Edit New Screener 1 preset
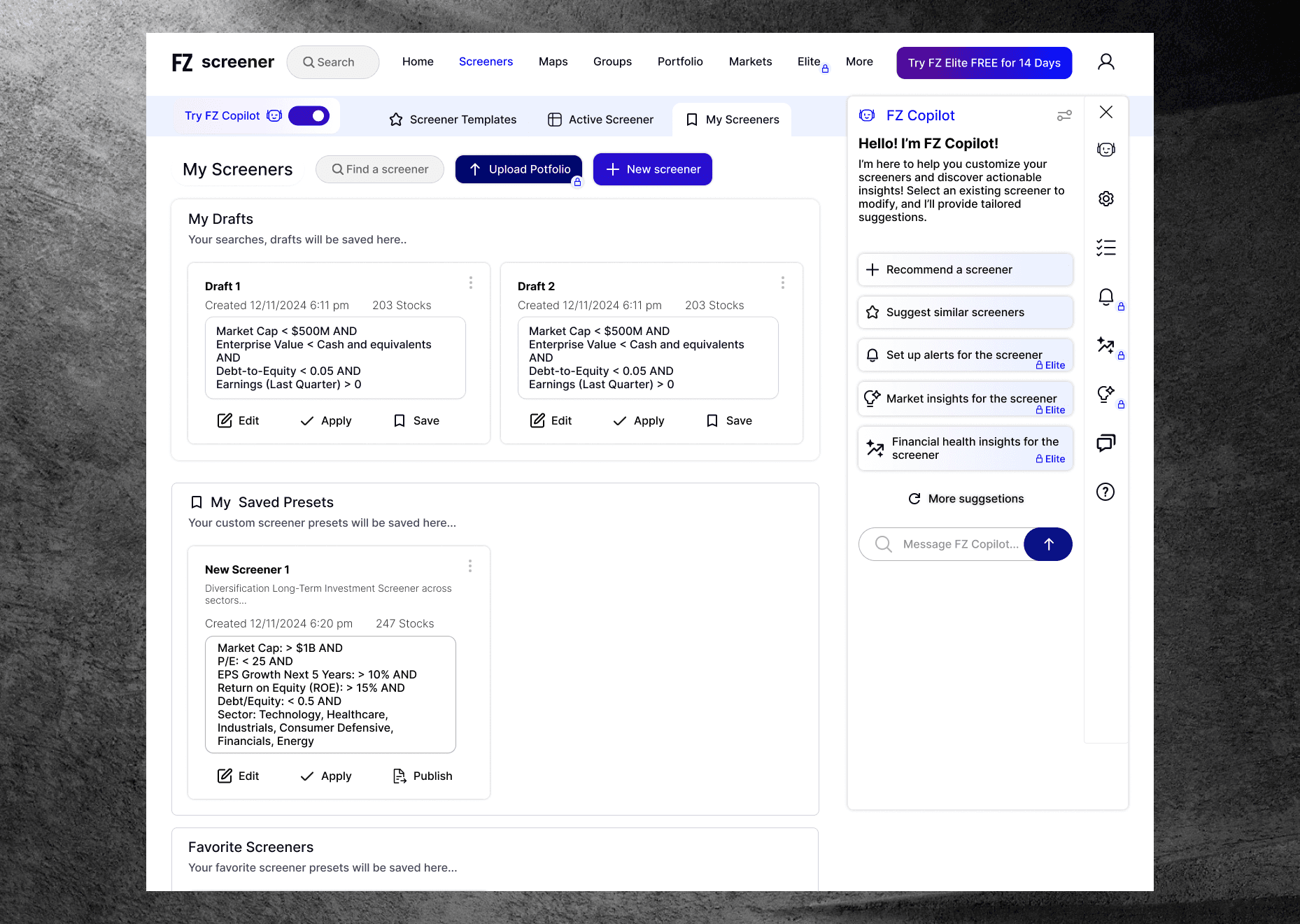Image resolution: width=1300 pixels, height=924 pixels. pos(239,776)
